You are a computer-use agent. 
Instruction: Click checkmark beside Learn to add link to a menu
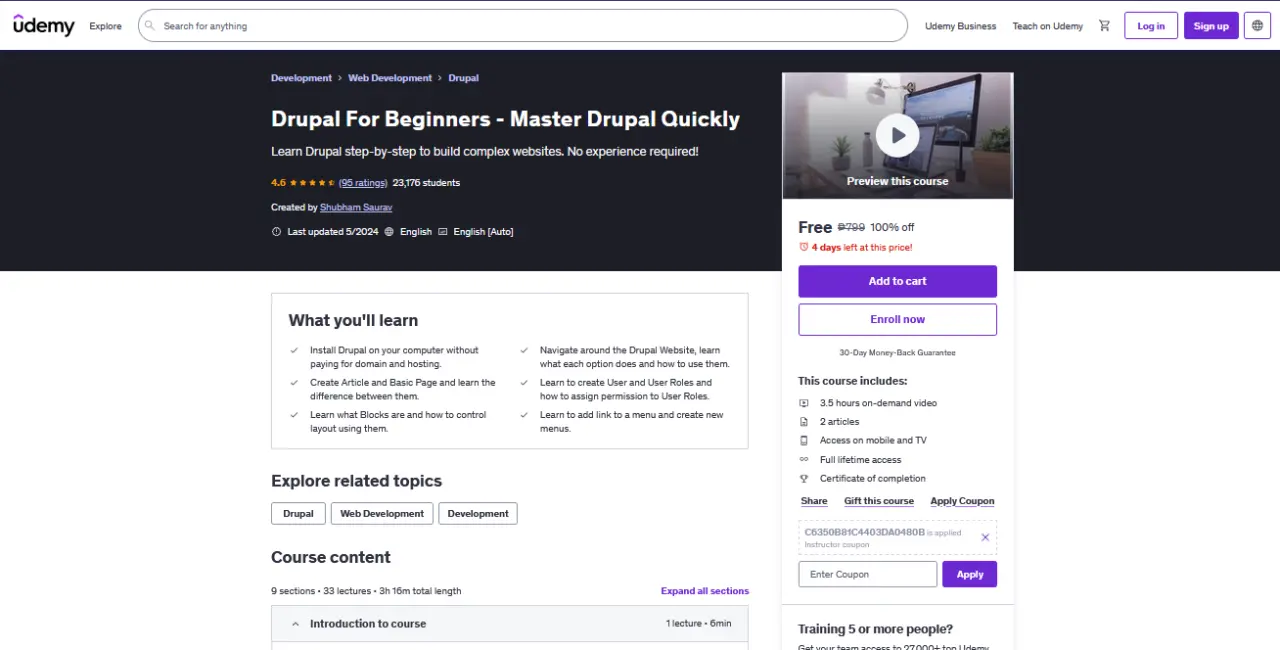point(524,415)
